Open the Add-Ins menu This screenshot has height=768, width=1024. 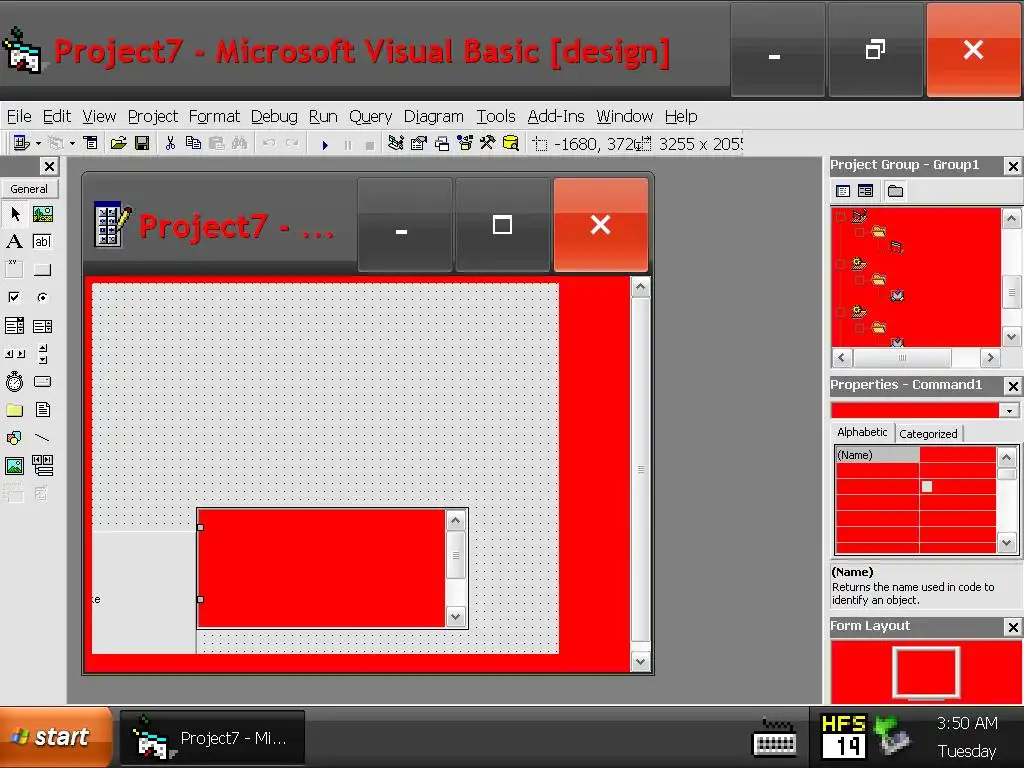tap(556, 116)
